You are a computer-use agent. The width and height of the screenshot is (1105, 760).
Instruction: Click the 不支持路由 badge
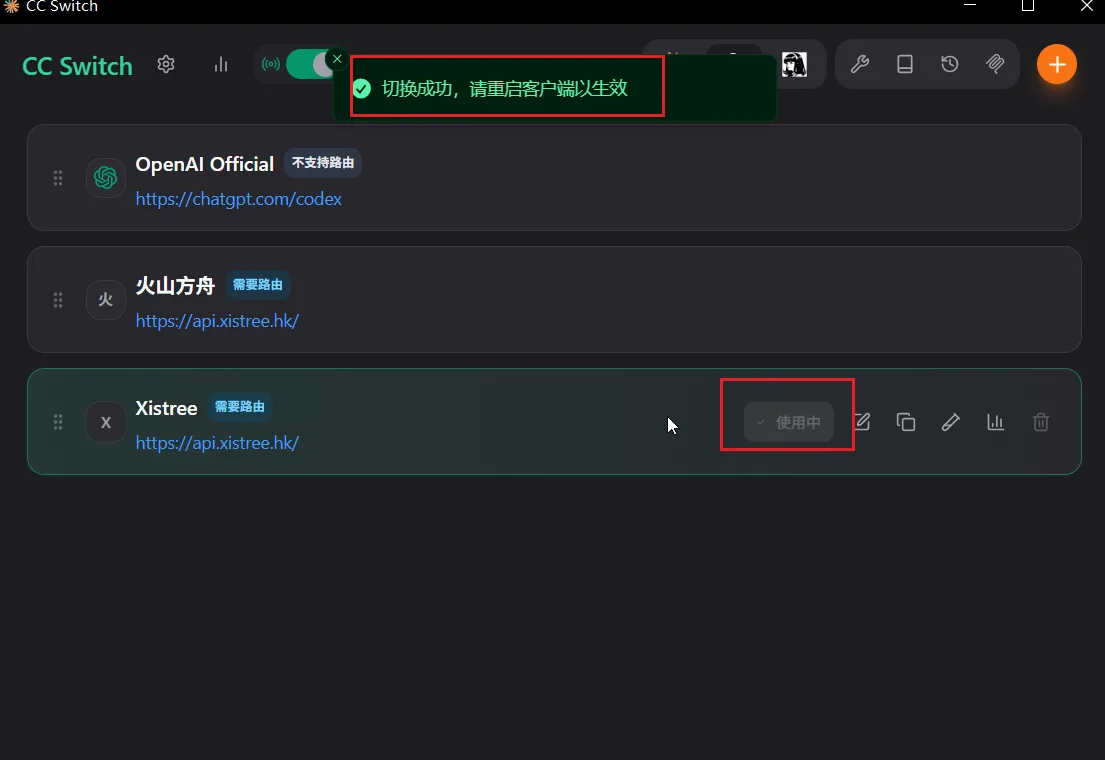[323, 163]
